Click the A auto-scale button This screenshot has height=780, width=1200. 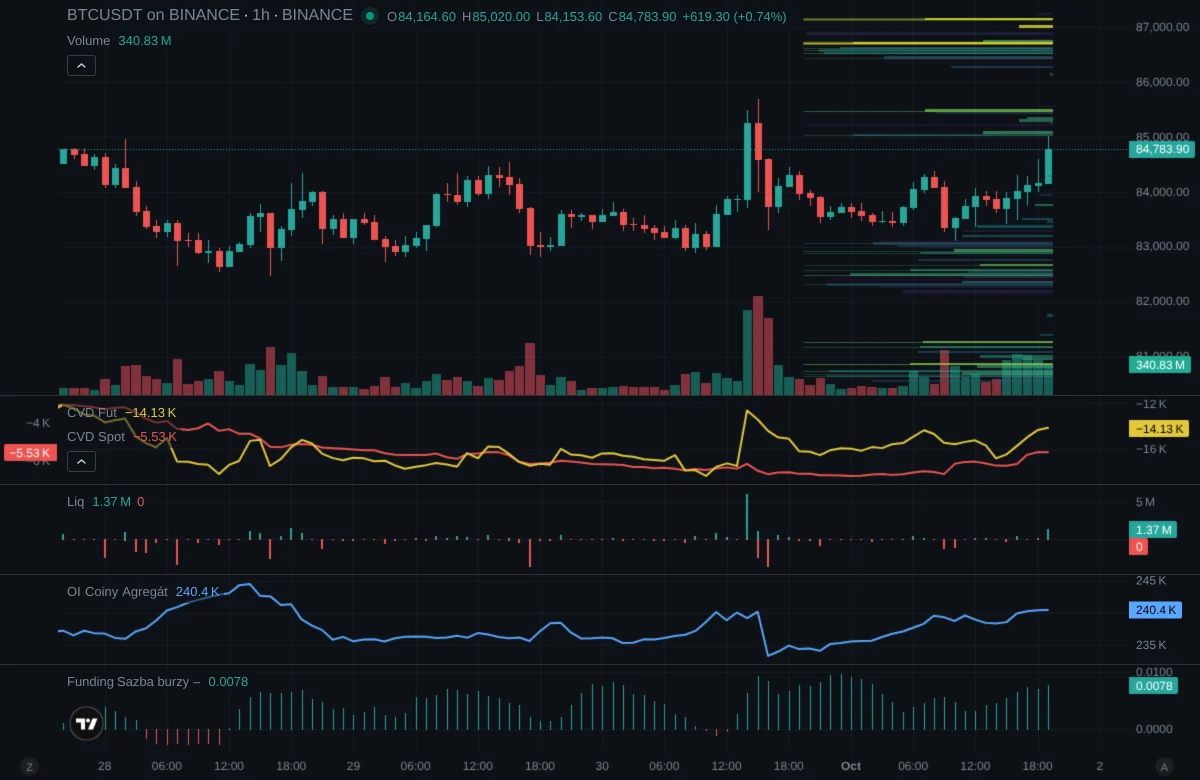tap(1164, 767)
